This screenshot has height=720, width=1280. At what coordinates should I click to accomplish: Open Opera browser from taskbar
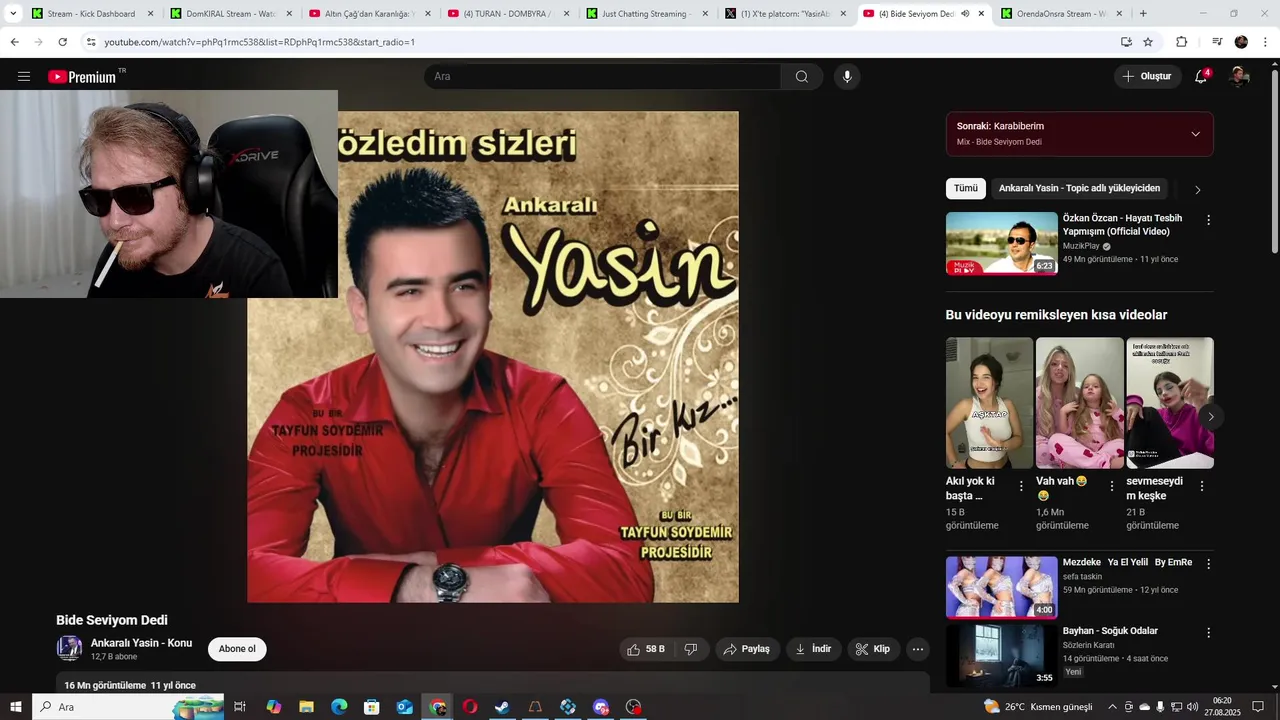coord(470,707)
